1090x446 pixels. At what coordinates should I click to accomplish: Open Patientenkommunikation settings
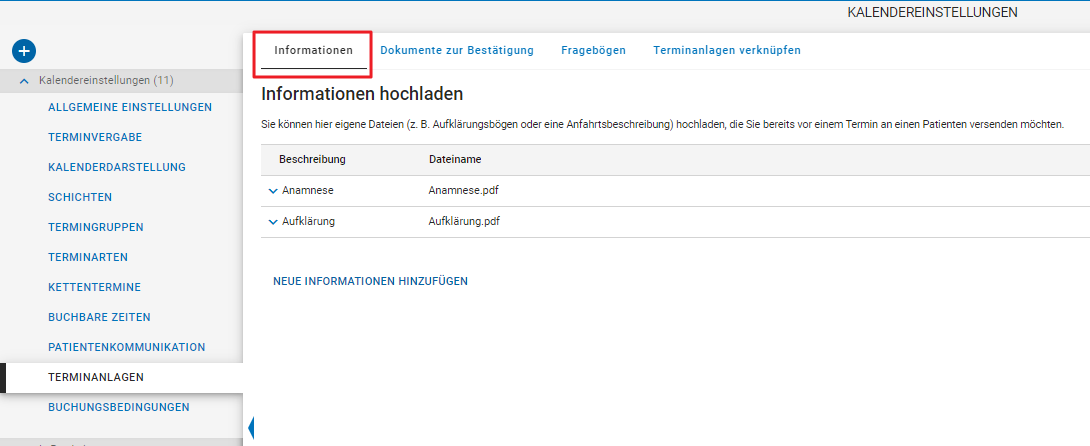point(126,347)
